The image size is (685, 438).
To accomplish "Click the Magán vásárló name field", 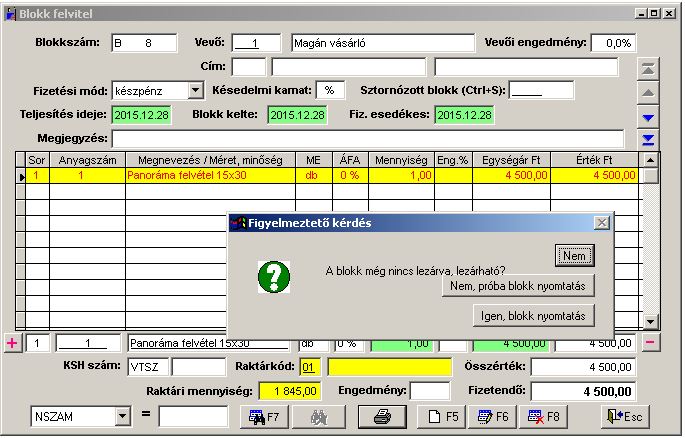I will 383,43.
